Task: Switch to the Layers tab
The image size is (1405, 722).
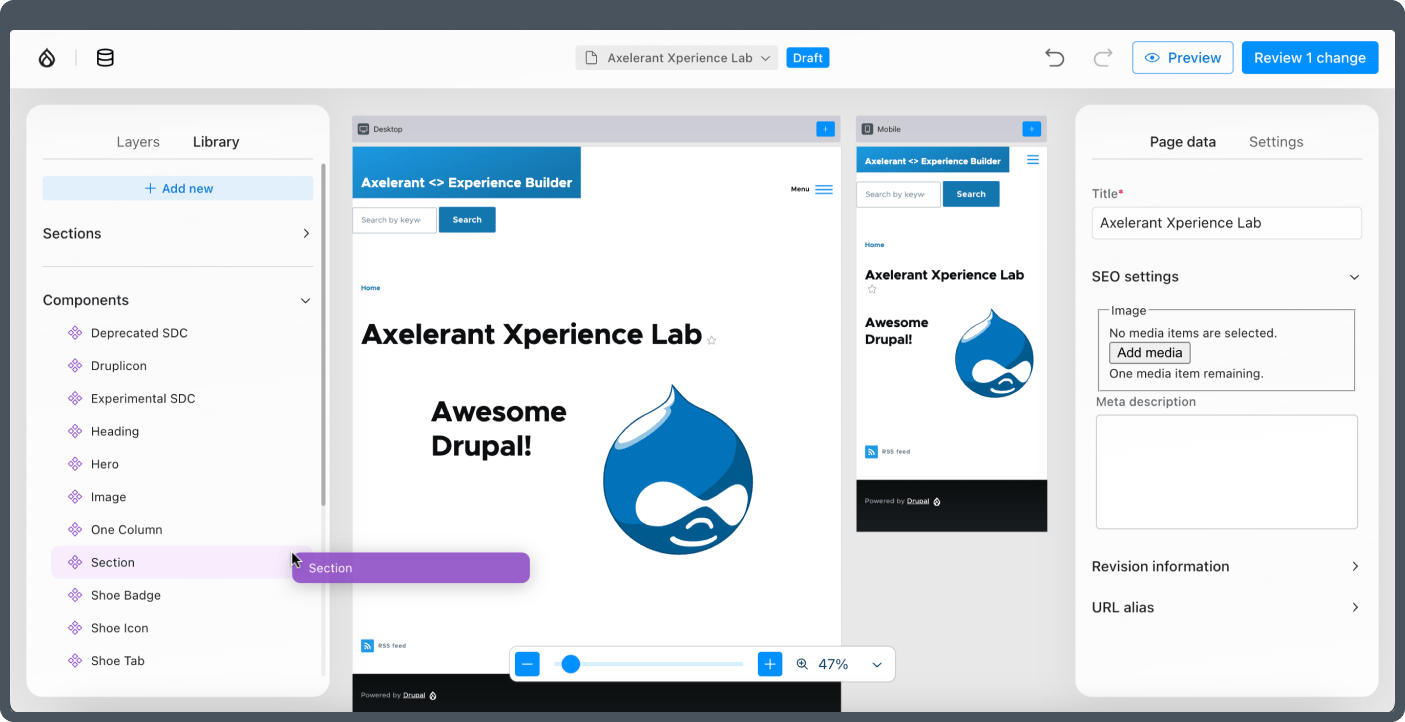Action: click(138, 141)
